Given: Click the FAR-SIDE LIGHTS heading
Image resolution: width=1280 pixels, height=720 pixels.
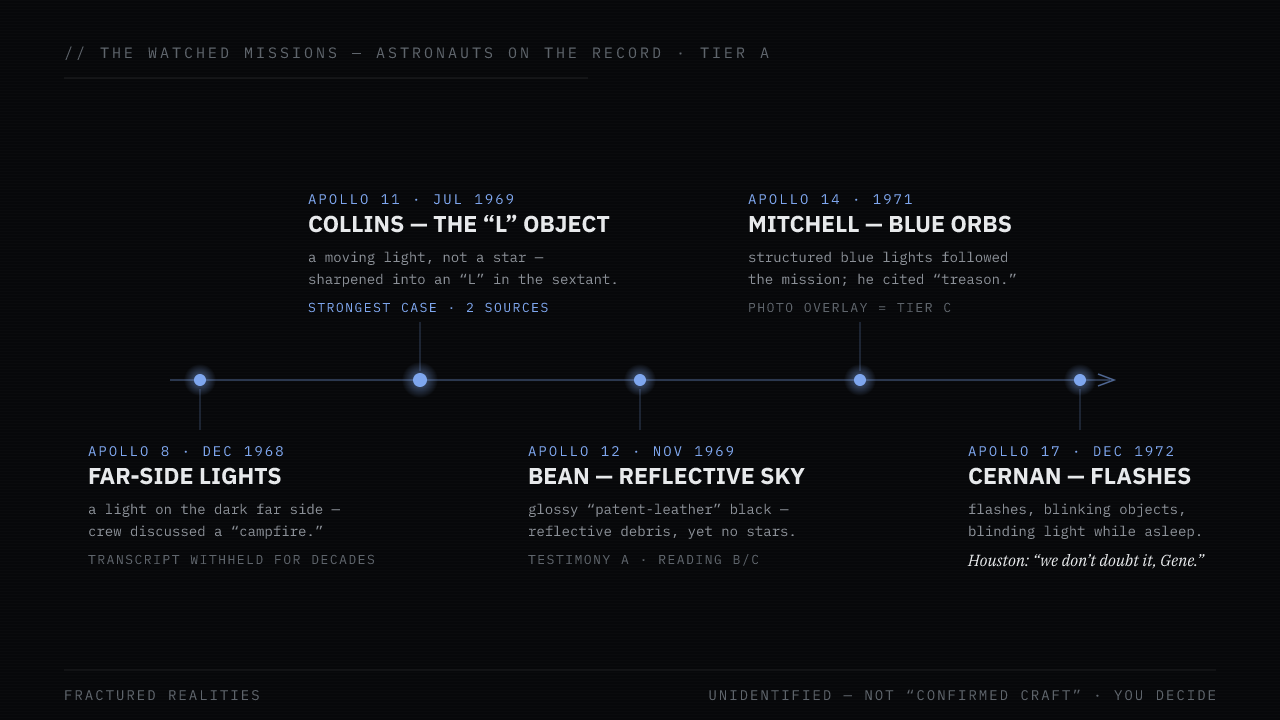Looking at the screenshot, I should click(x=185, y=476).
